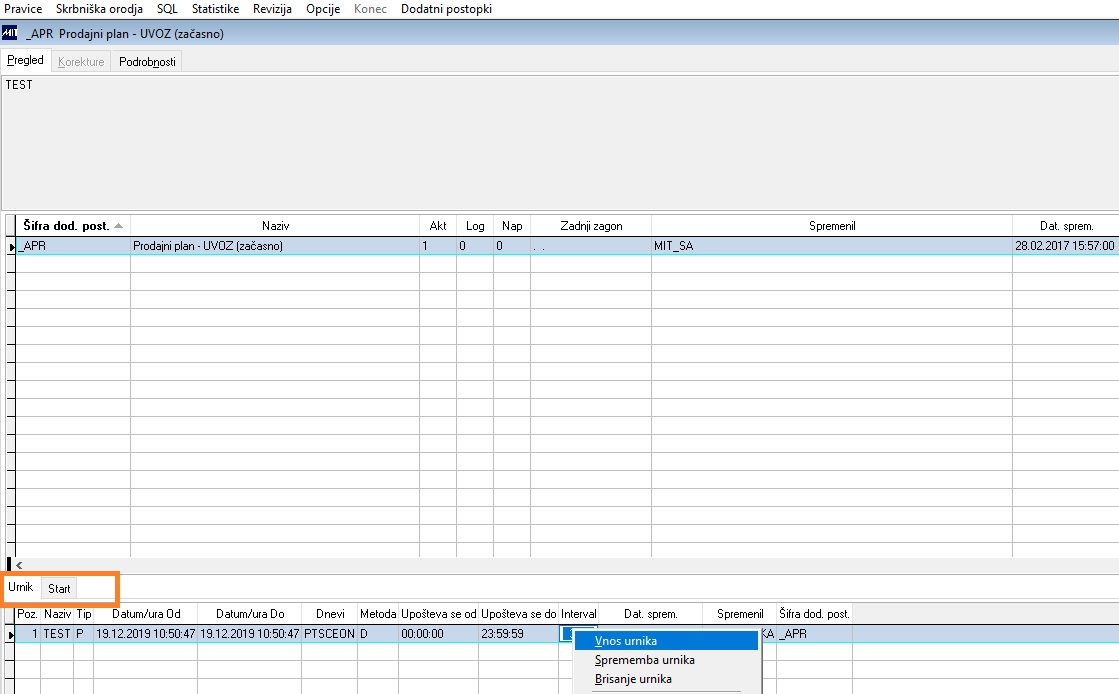Switch to the Podrobnosti tab

tap(147, 62)
